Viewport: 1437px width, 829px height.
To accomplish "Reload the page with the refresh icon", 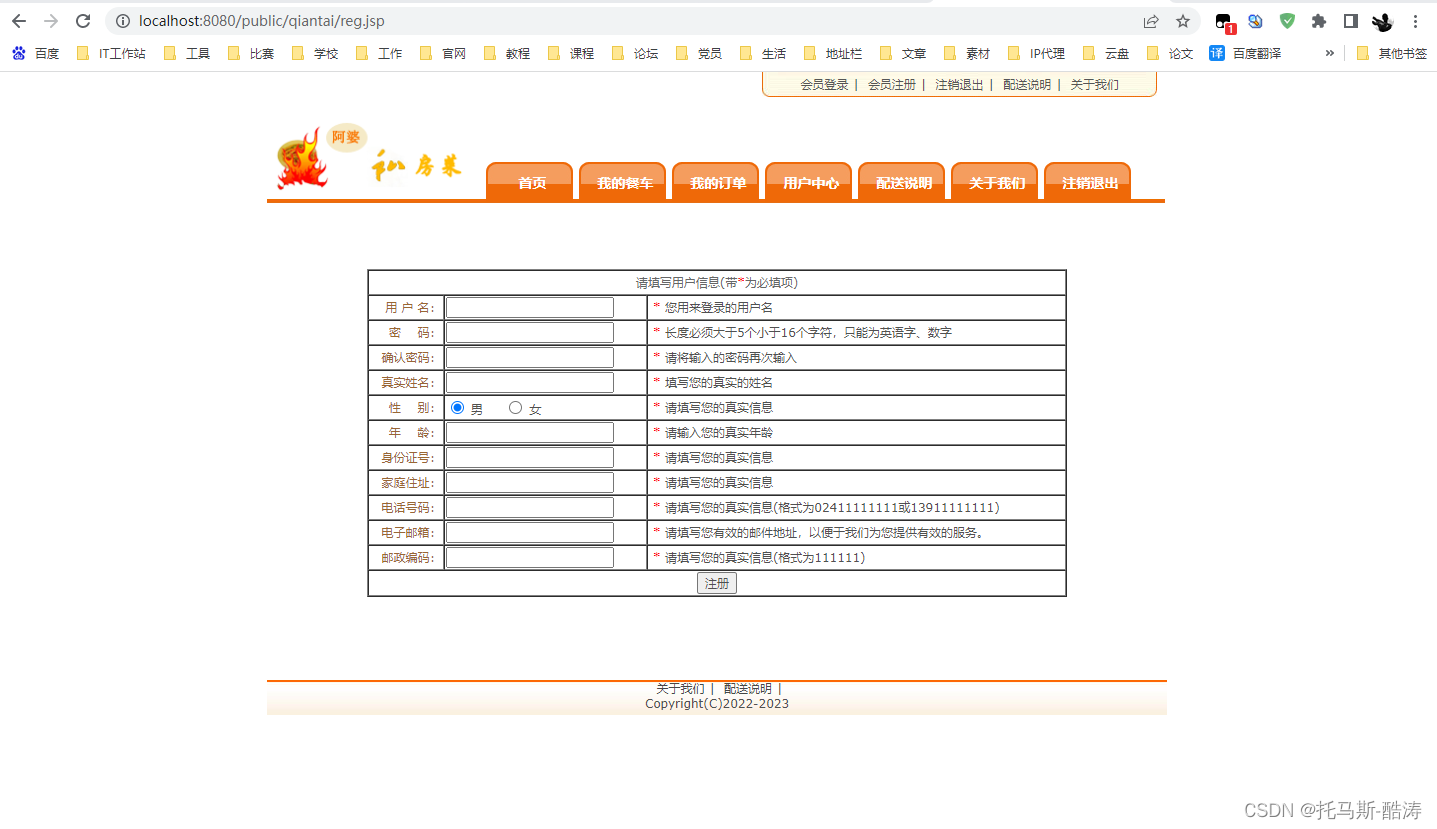I will [83, 21].
